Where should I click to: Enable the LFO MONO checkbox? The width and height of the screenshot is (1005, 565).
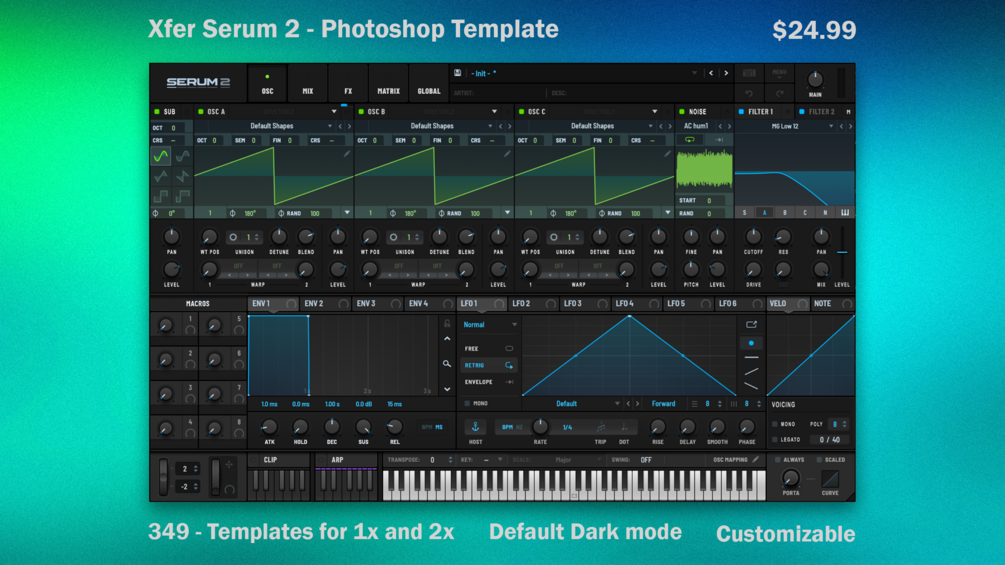[x=467, y=404]
